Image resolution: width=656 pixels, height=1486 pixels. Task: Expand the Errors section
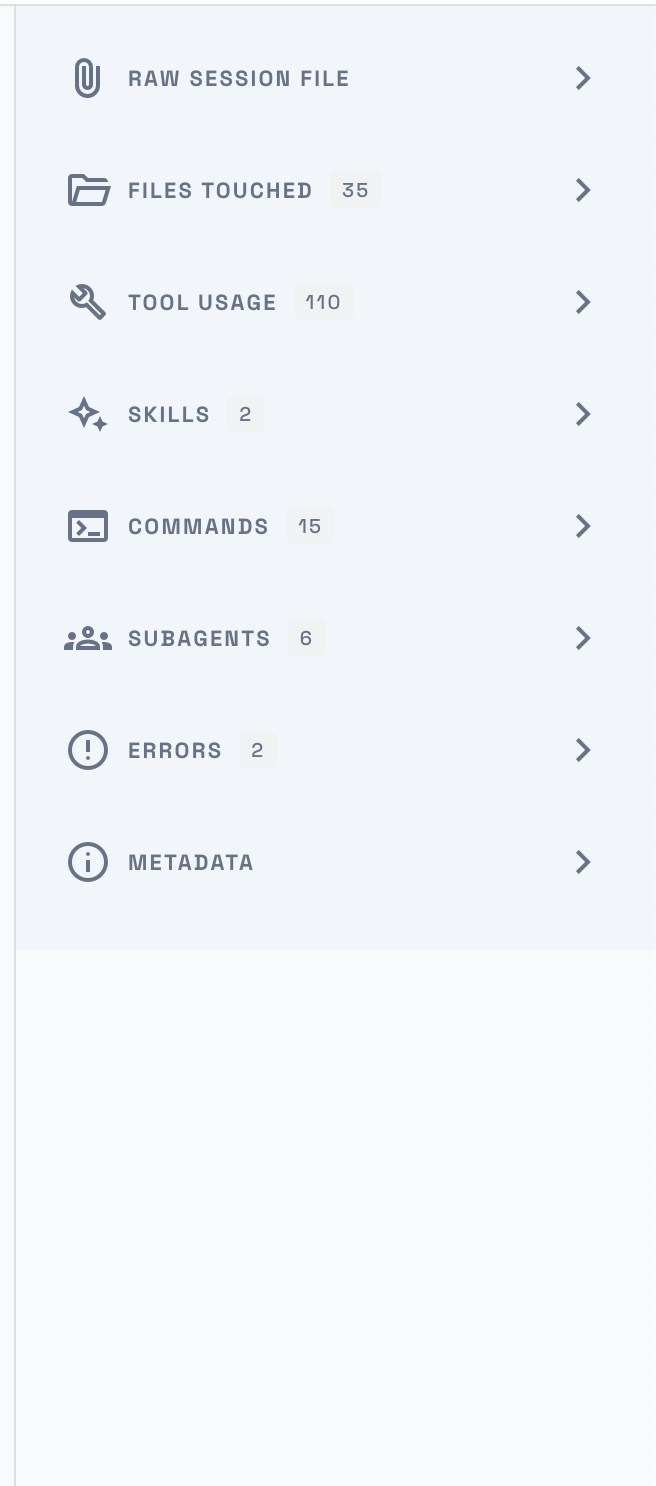click(583, 750)
